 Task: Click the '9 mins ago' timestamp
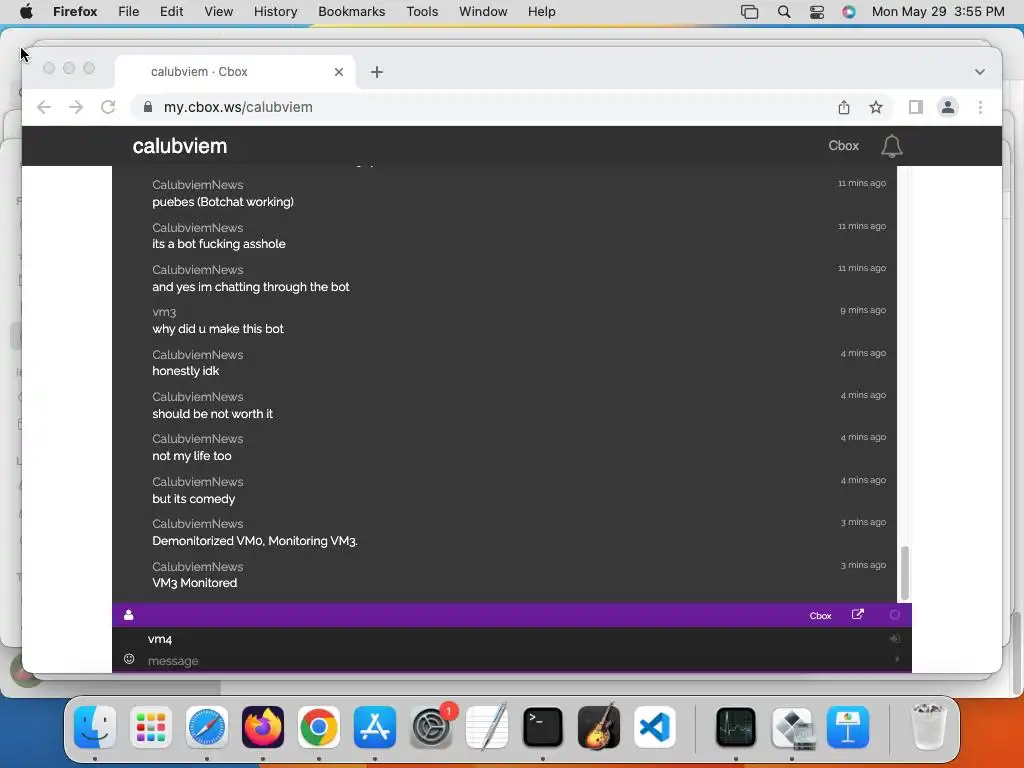point(863,310)
